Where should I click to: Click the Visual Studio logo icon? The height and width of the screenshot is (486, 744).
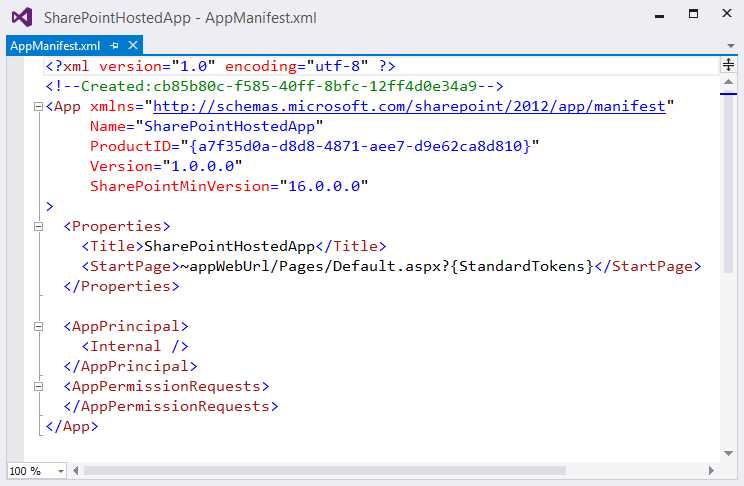pos(22,18)
